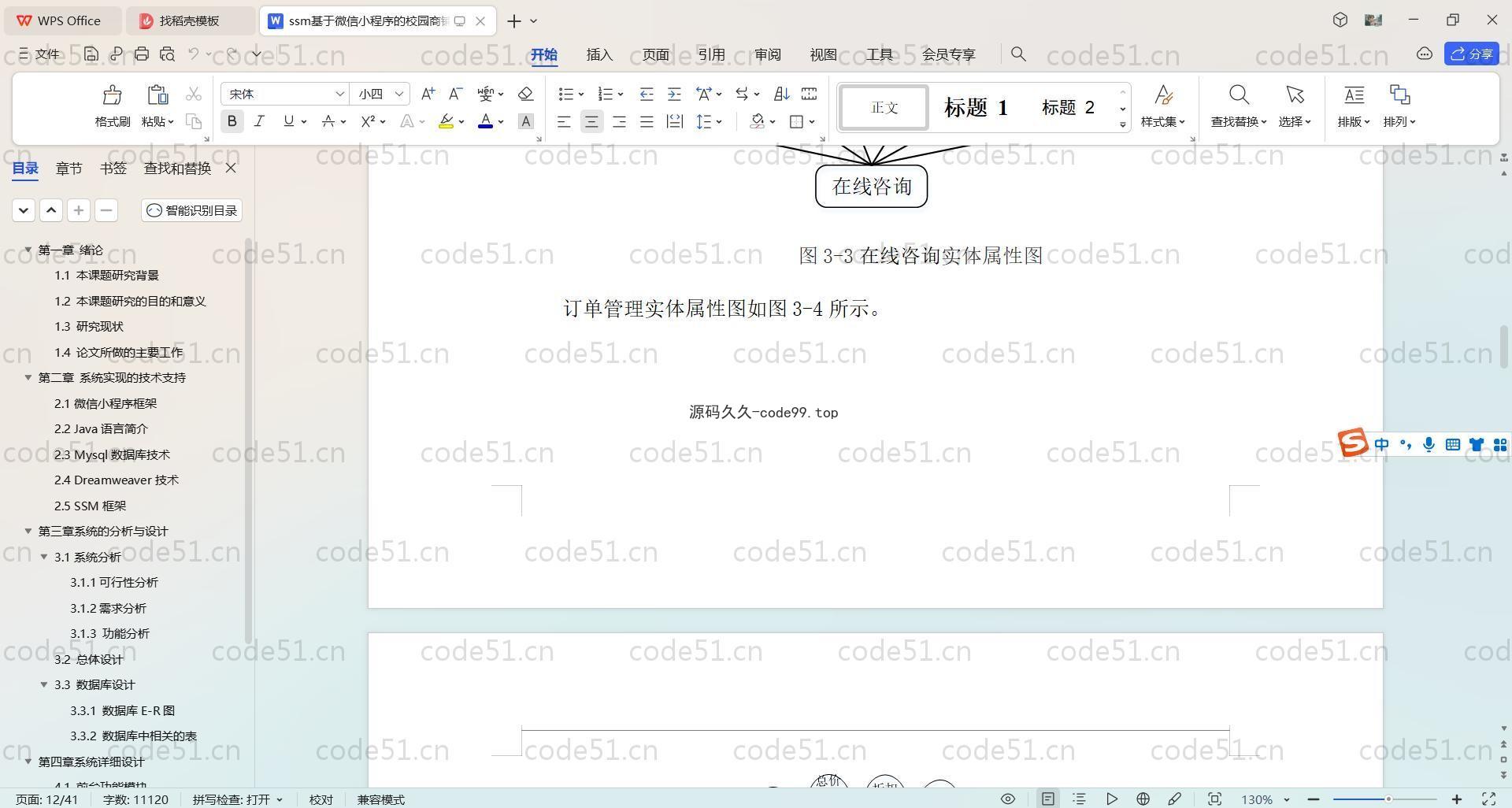Open the 找稻壳模板 window tab
Screen dimensions: 1512x808
coord(189,20)
